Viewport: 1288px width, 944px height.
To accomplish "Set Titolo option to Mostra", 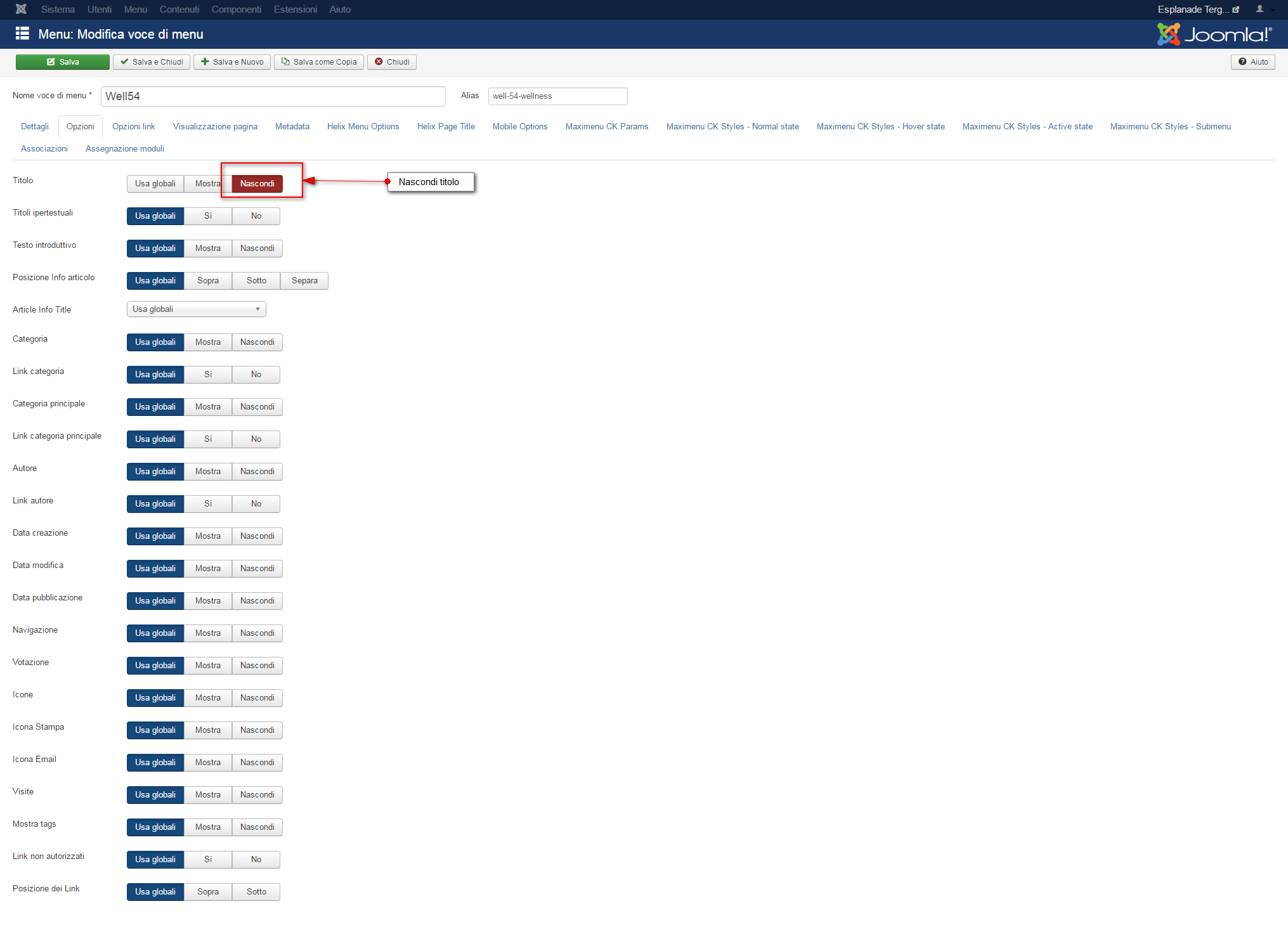I will 207,183.
